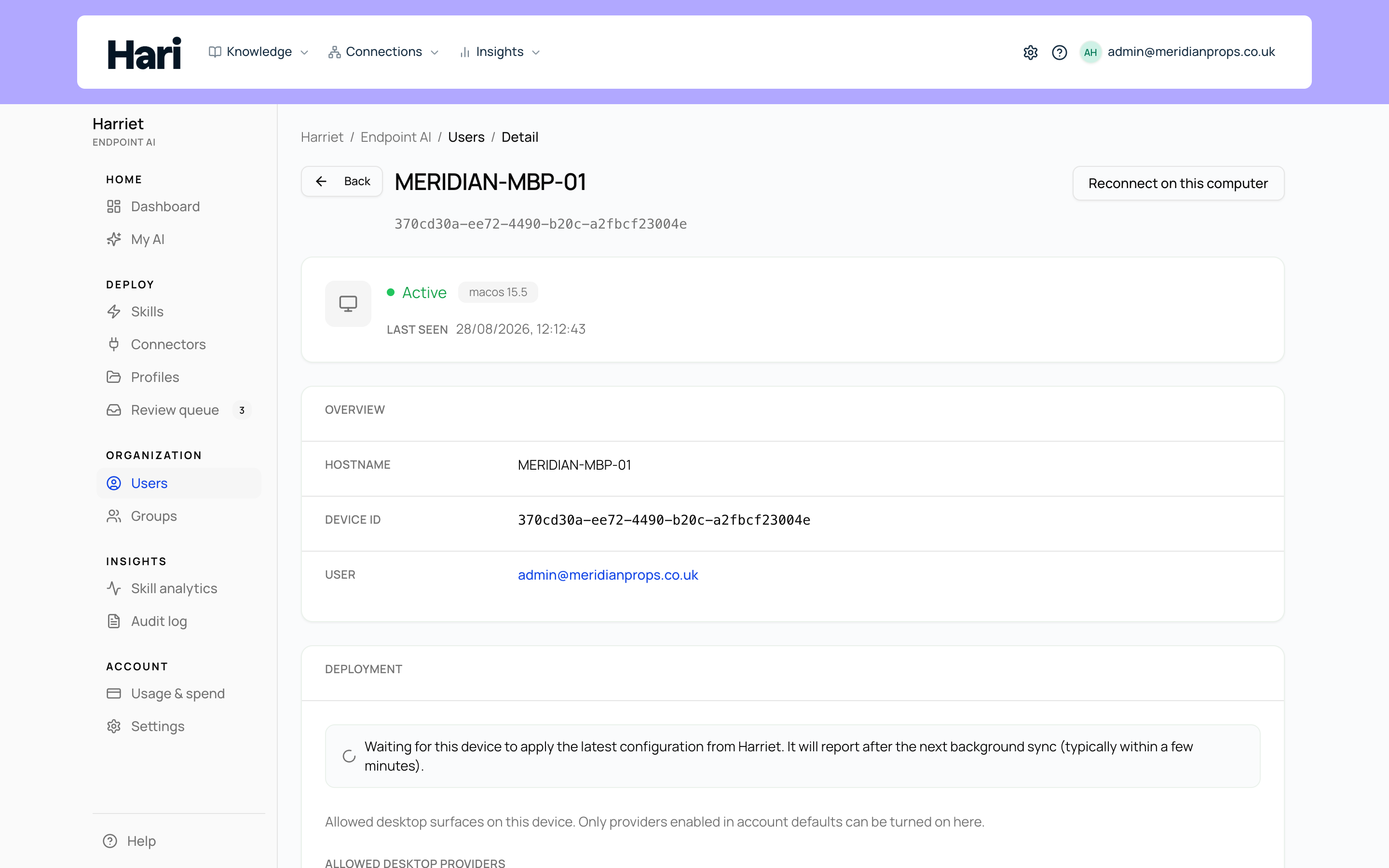This screenshot has width=1389, height=868.
Task: Click hostname value MERIDIAN-MBP-01 in Overview
Action: click(x=574, y=465)
